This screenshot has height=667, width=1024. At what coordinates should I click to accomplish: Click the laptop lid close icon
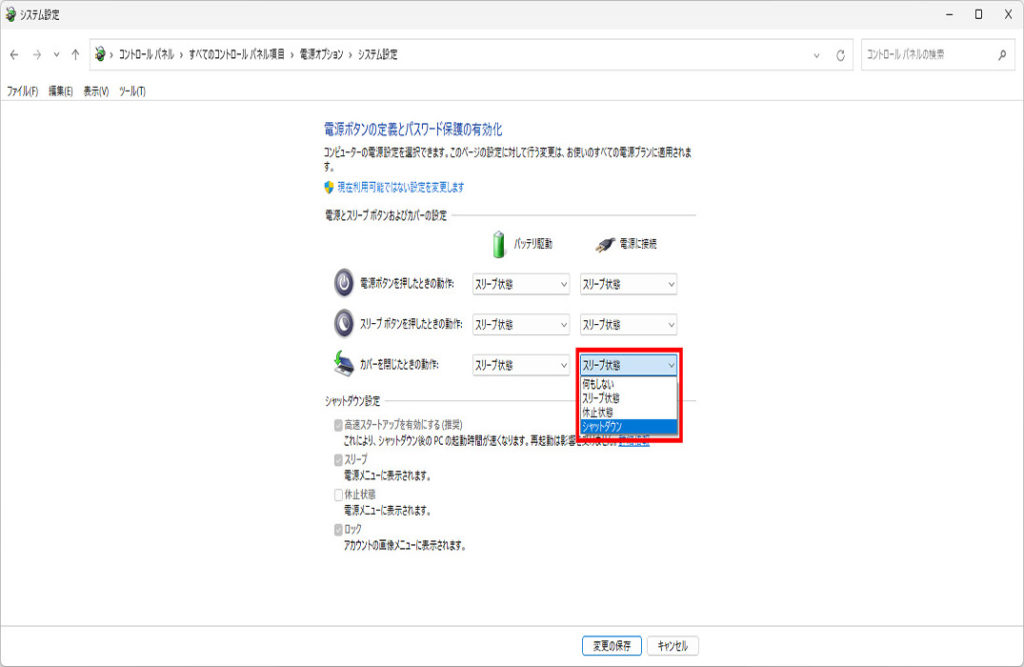[344, 364]
